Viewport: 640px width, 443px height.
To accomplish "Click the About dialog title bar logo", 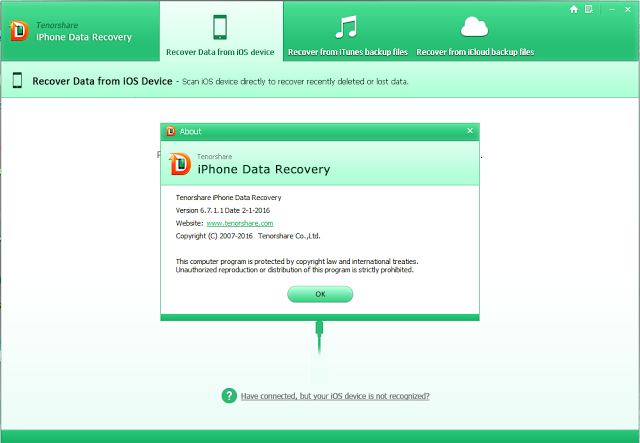I will (171, 130).
